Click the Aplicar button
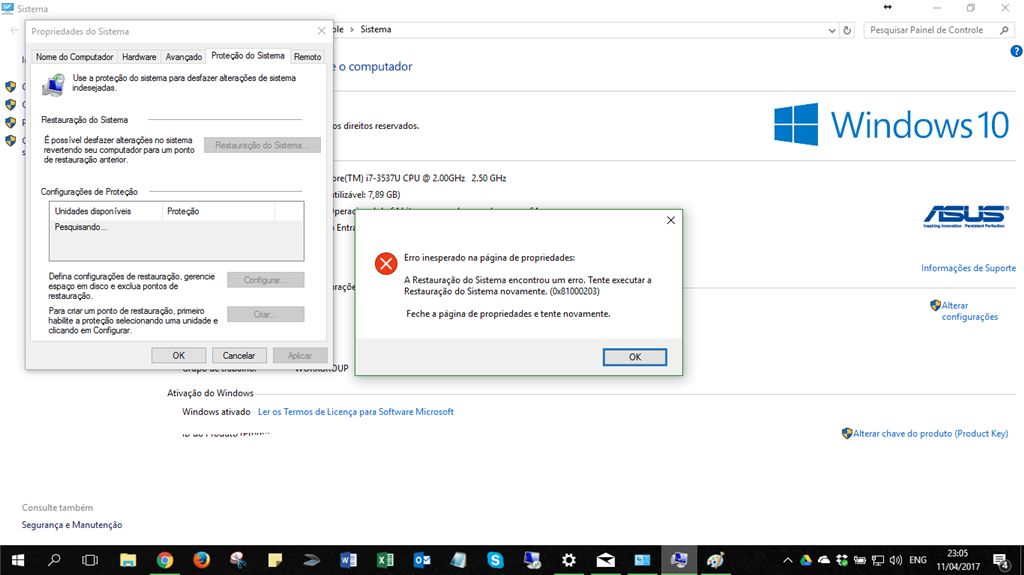The height and width of the screenshot is (575, 1024). 299,355
